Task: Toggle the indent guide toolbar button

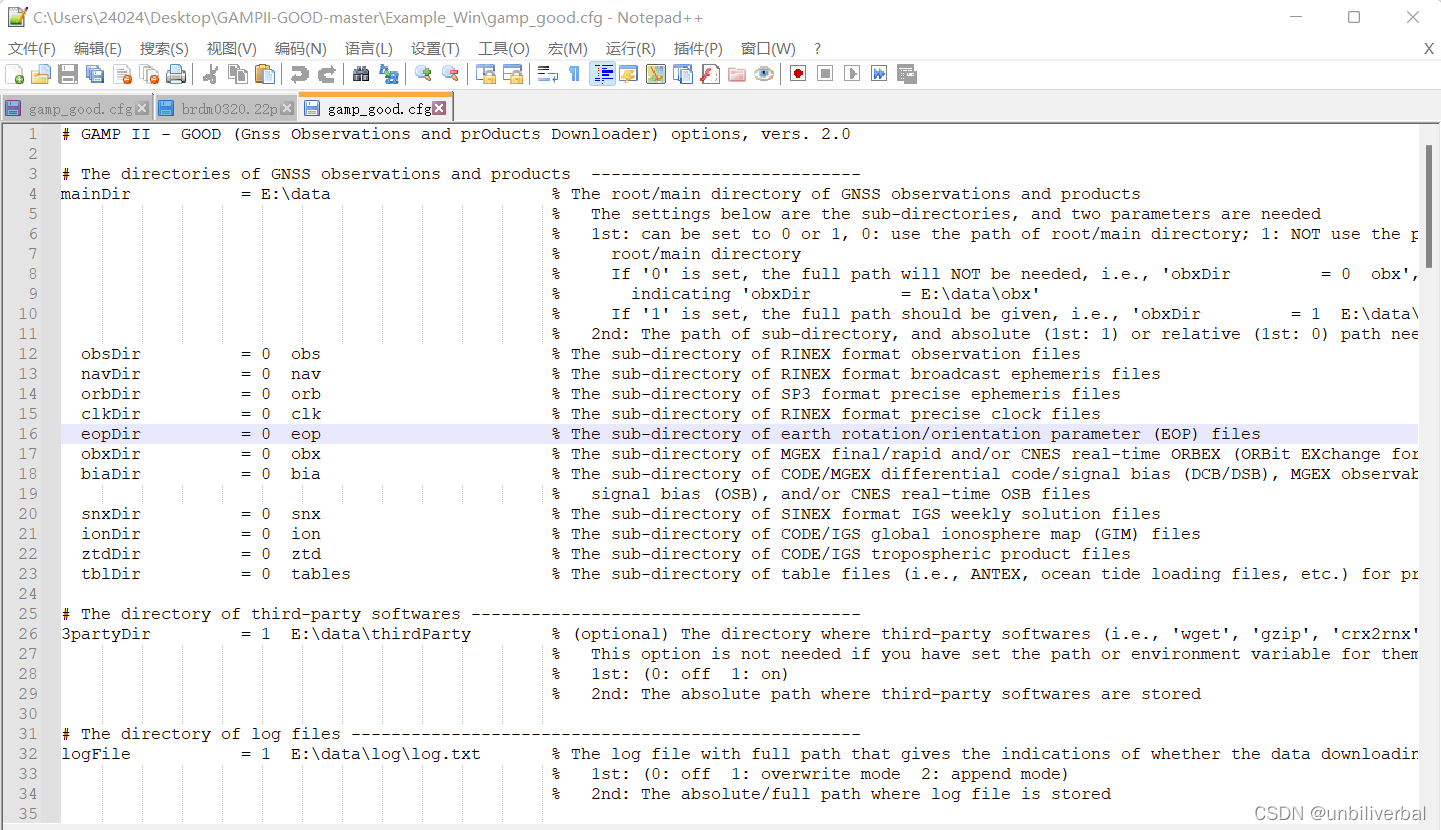Action: (602, 74)
